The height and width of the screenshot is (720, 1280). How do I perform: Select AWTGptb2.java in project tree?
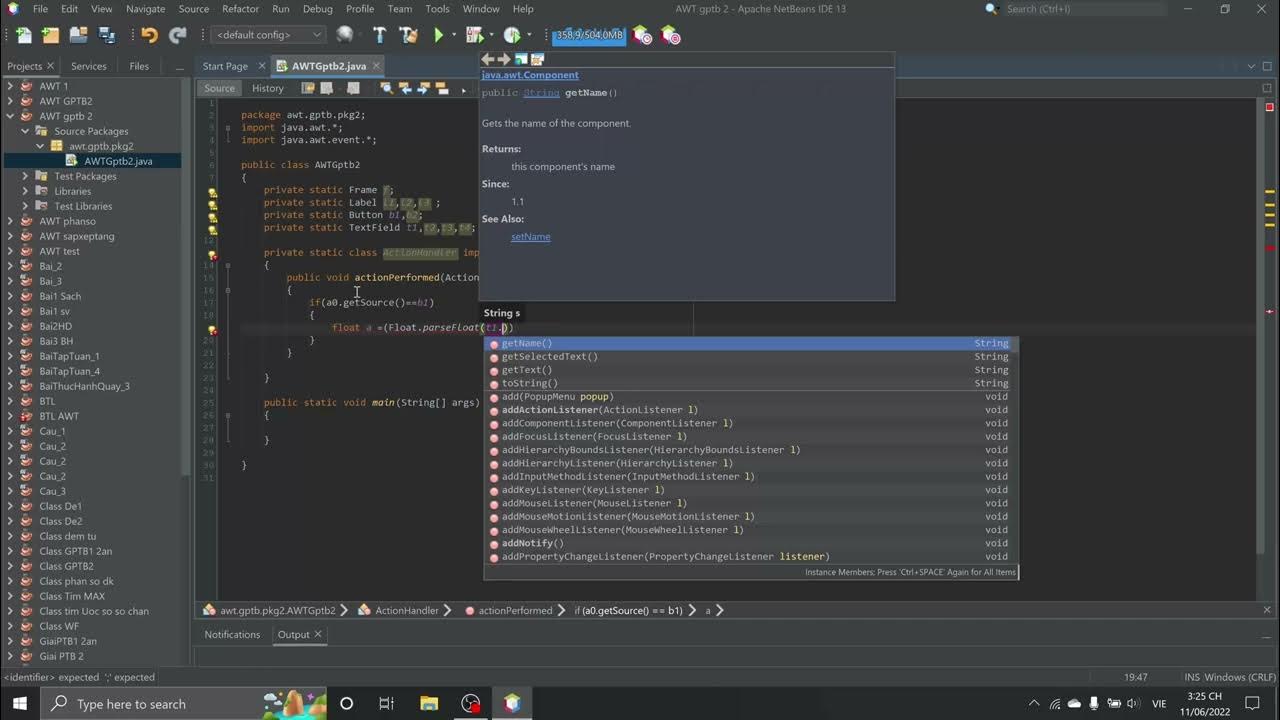118,161
